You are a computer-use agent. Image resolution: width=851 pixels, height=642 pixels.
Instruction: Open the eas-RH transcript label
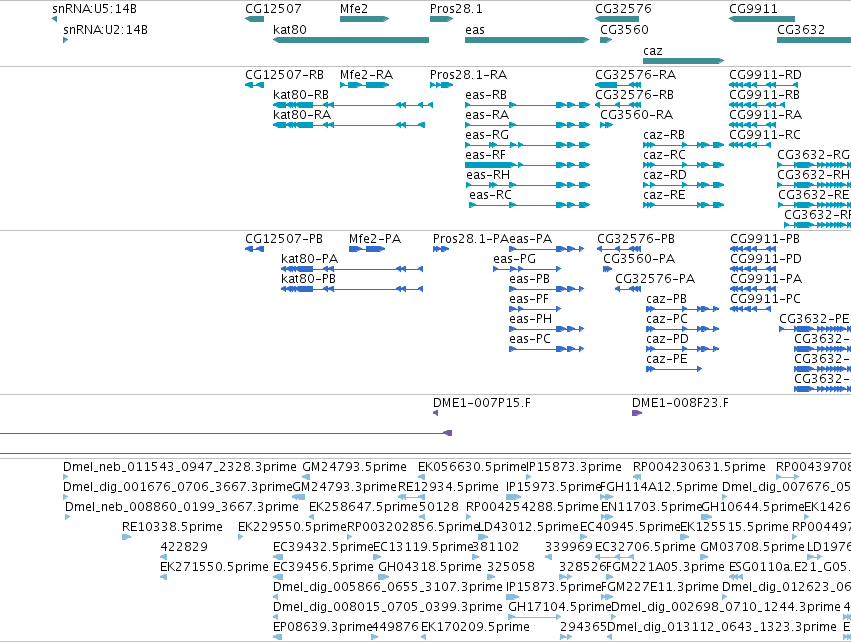click(488, 175)
